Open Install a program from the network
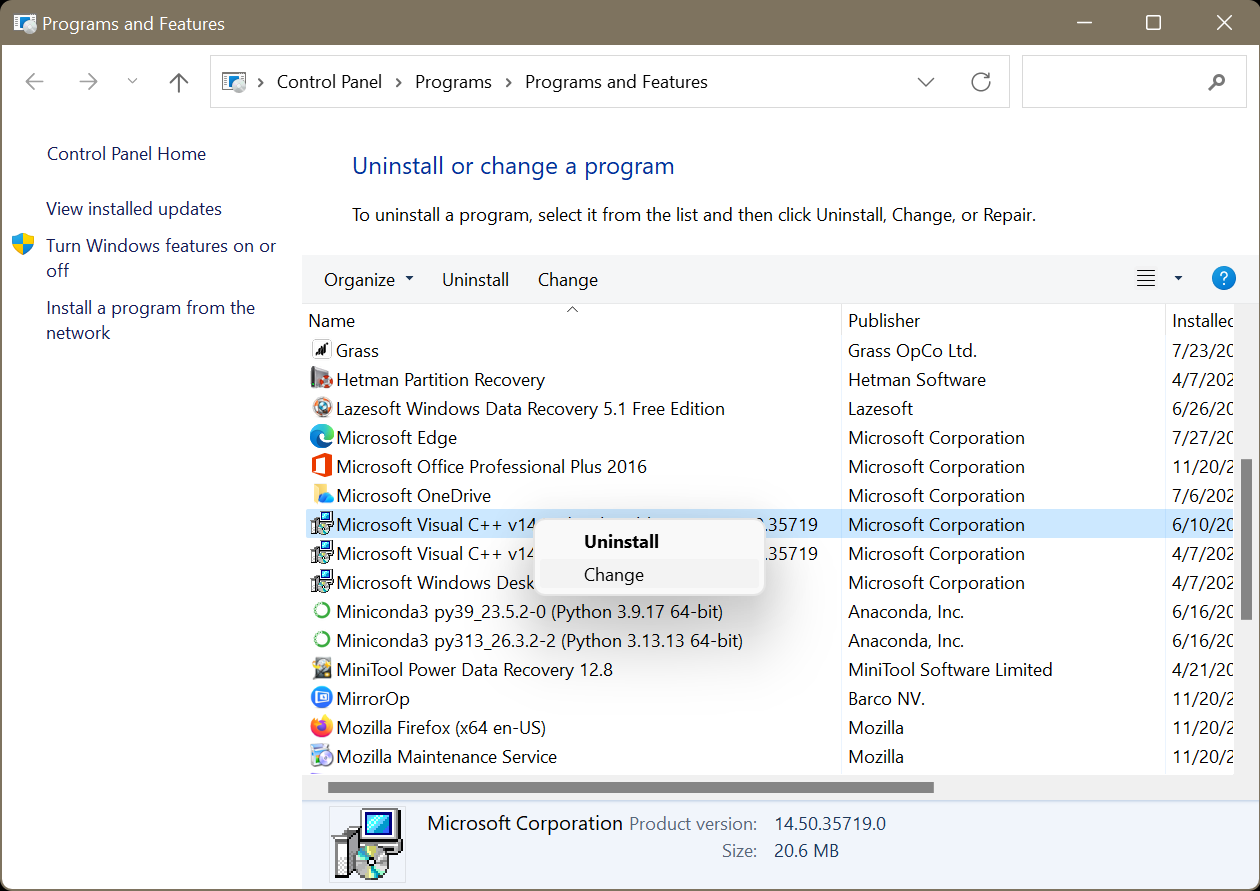Image resolution: width=1260 pixels, height=891 pixels. tap(151, 320)
